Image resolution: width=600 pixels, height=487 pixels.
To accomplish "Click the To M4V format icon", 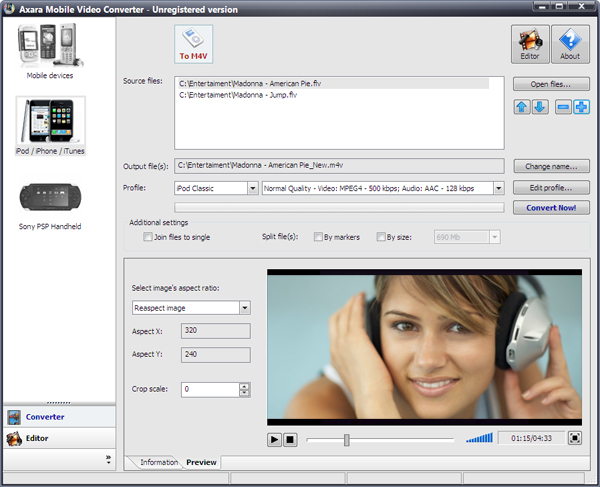I will (x=193, y=44).
